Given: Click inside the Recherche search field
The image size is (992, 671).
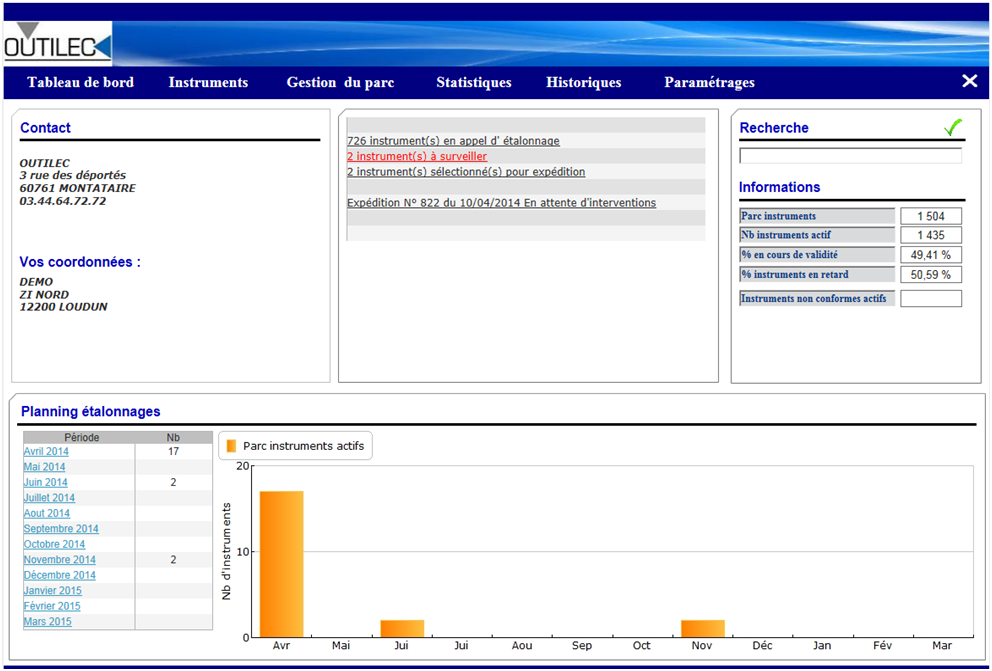Looking at the screenshot, I should point(850,156).
